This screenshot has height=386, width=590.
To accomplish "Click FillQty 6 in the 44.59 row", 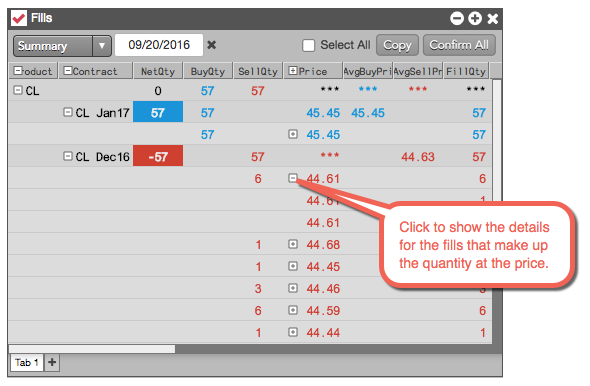I will click(482, 311).
